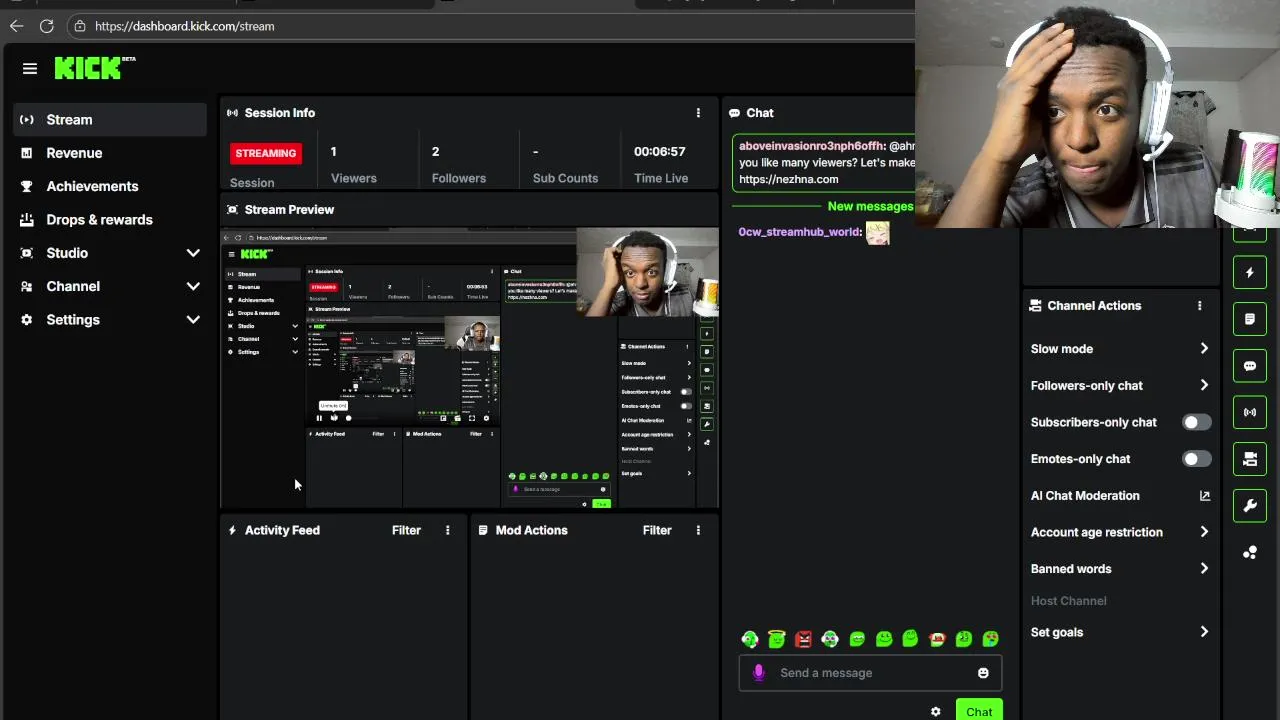
Task: Click the document note widget icon in the right rail
Action: pyautogui.click(x=1249, y=319)
